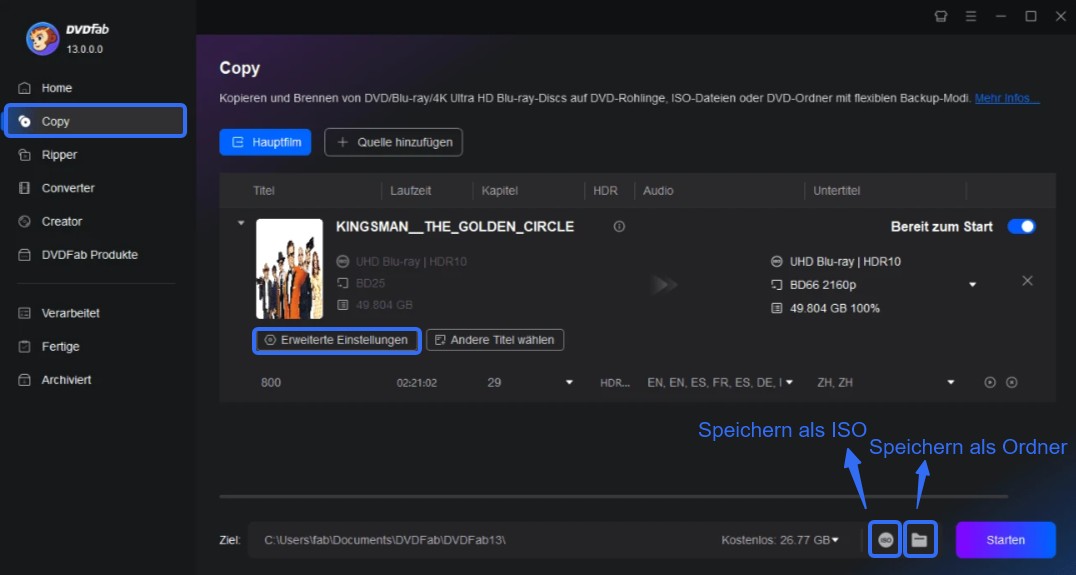
Task: Click the Copy page heading
Action: pos(239,68)
